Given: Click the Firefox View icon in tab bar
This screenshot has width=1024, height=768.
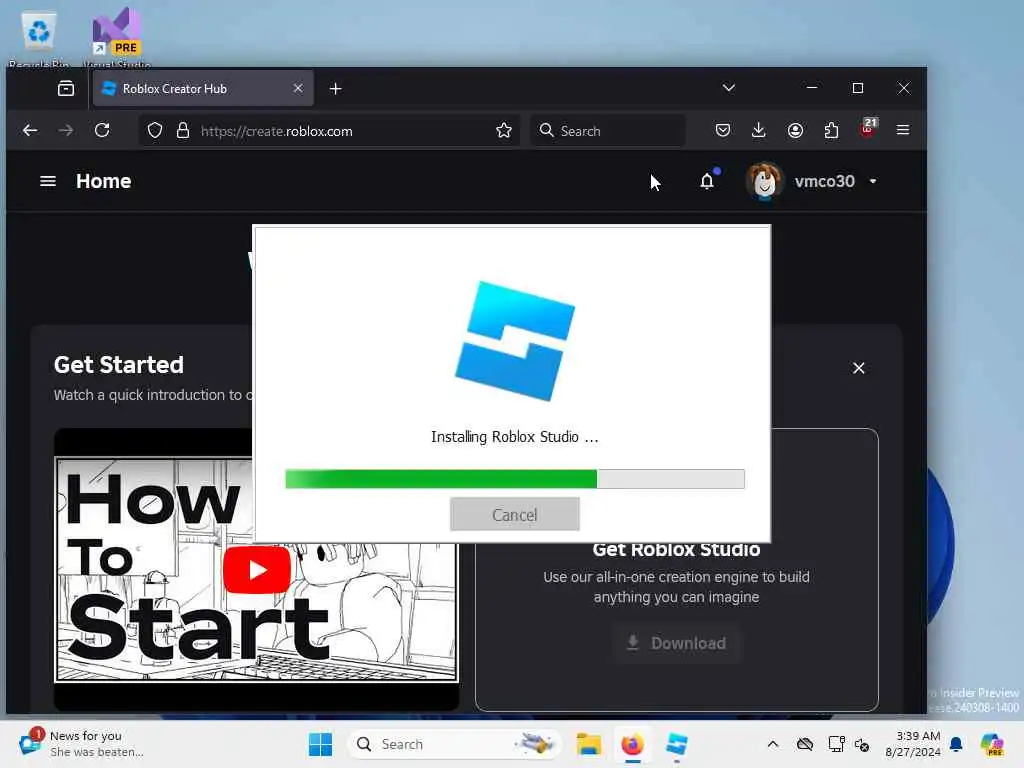Looking at the screenshot, I should (66, 88).
